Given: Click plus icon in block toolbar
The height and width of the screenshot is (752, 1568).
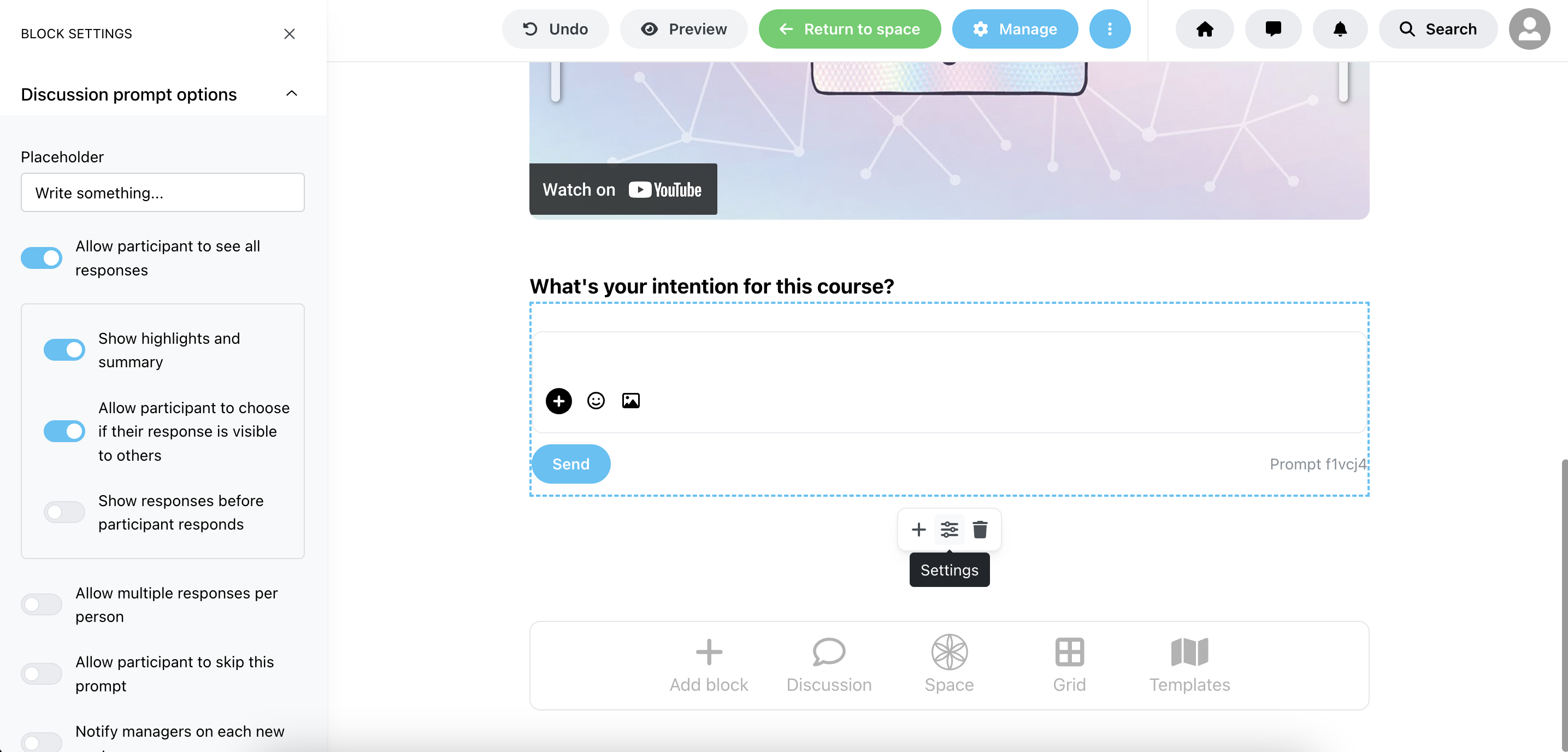Looking at the screenshot, I should click(918, 529).
